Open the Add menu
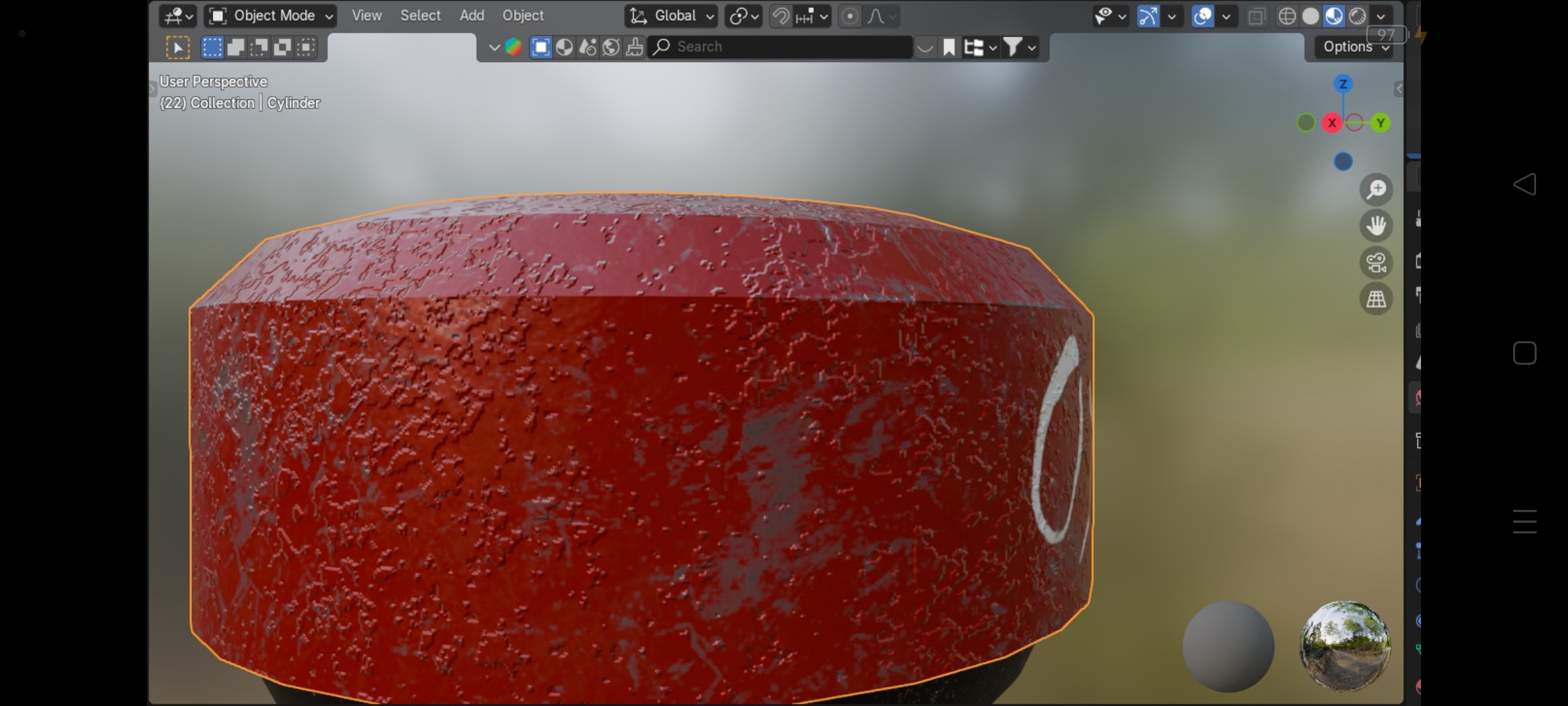Image resolution: width=1568 pixels, height=706 pixels. [x=471, y=15]
